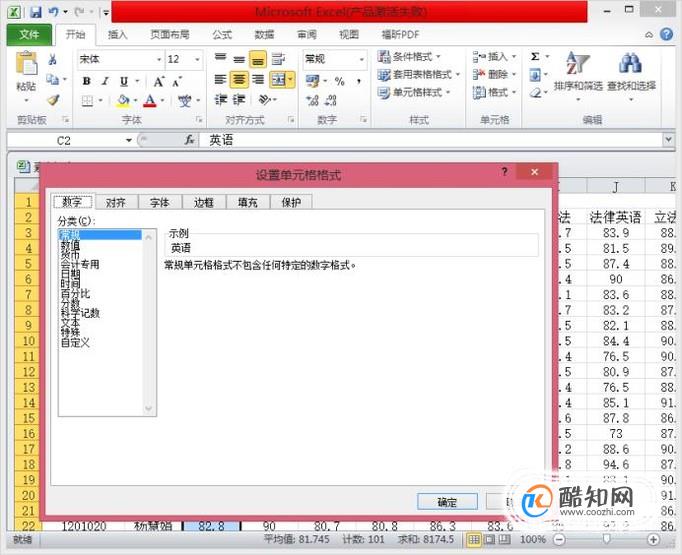The height and width of the screenshot is (555, 682).
Task: Click the formula bar showing 英语
Action: (430, 140)
